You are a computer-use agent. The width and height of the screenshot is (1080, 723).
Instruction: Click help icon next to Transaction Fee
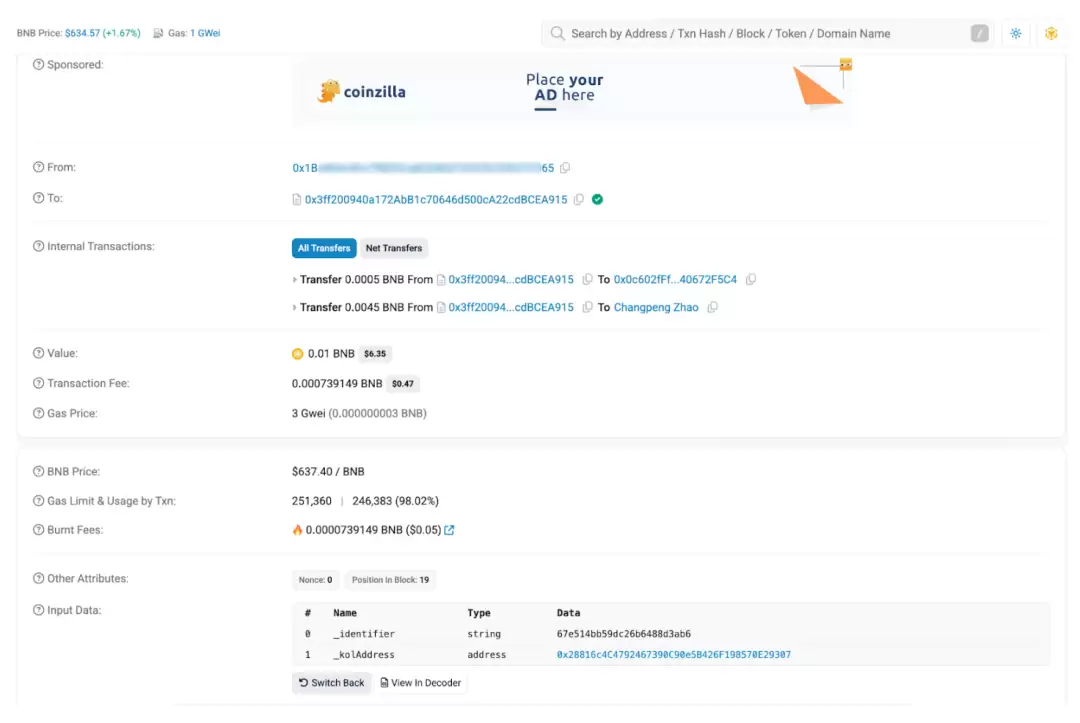39,384
